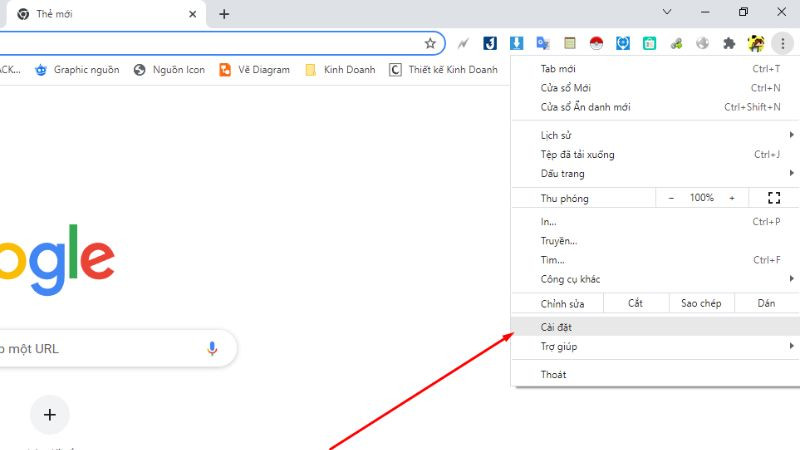Close the Chrome three-dot menu button

(x=783, y=43)
